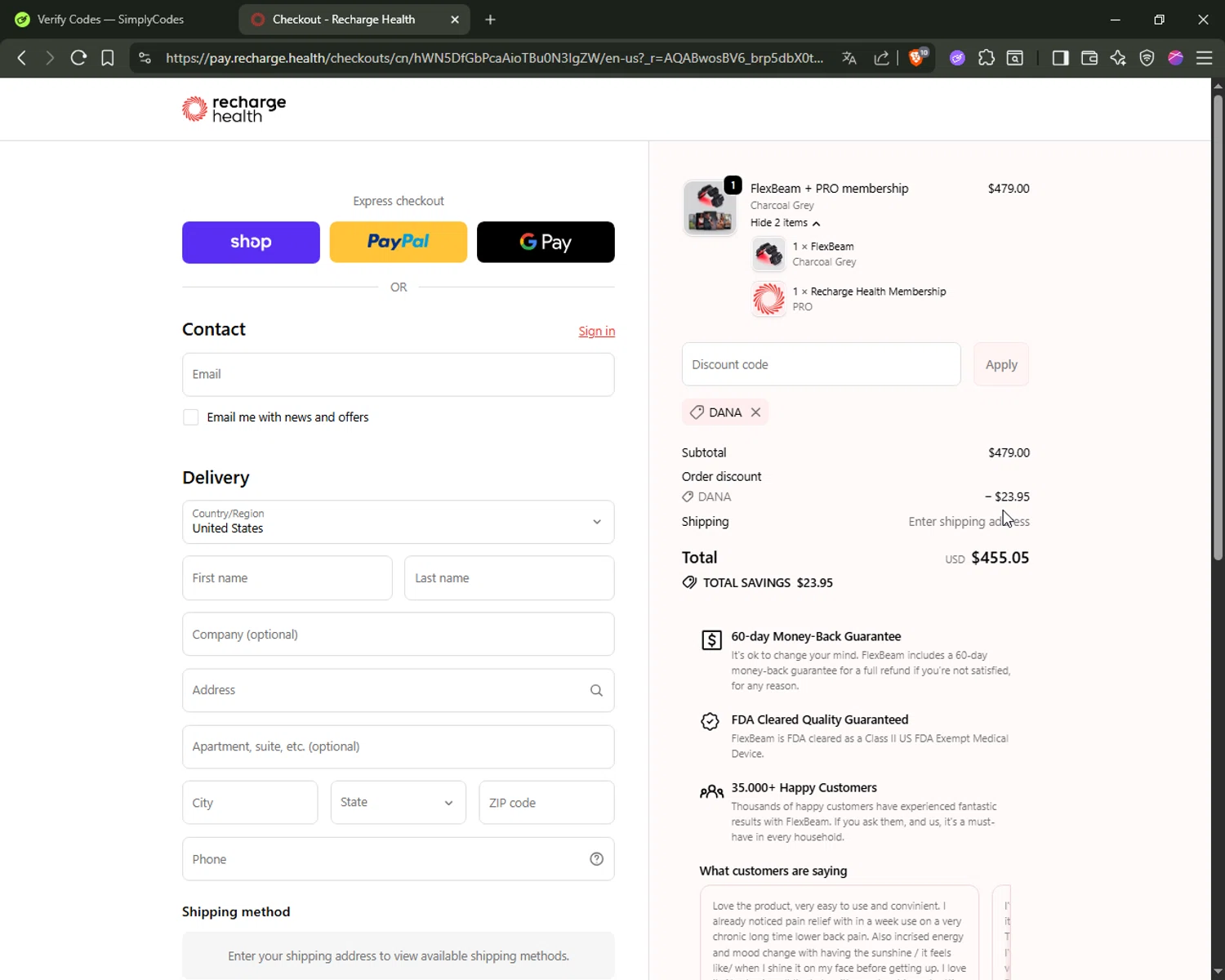Click the Email input field
The width and height of the screenshot is (1225, 980).
(x=398, y=375)
